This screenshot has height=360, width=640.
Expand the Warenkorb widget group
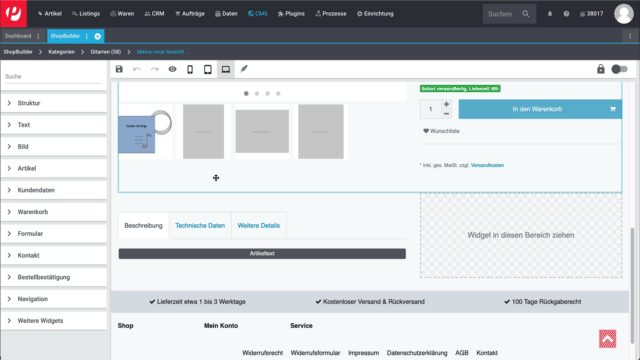point(53,212)
